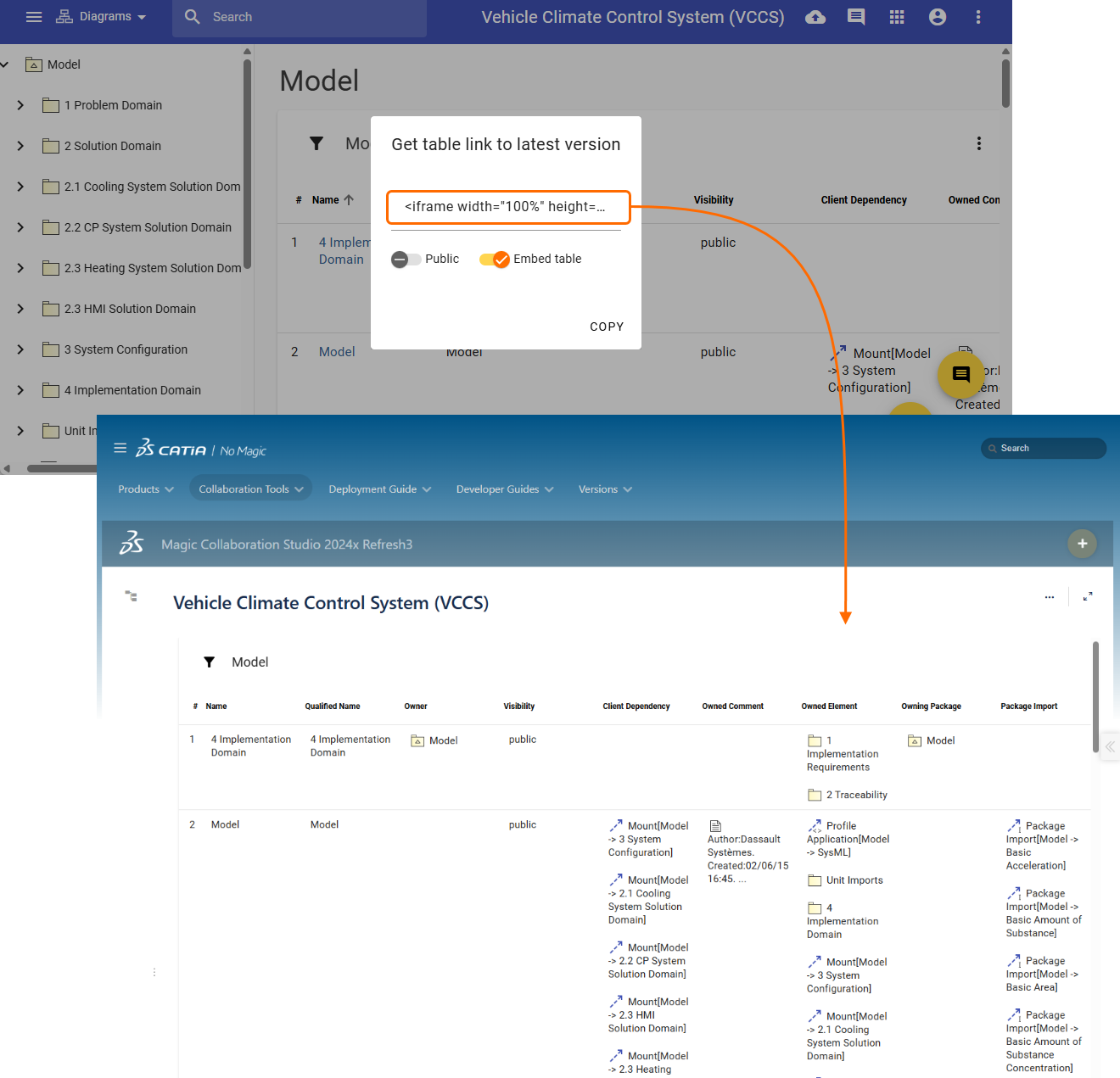The width and height of the screenshot is (1120, 1078).
Task: Click the 2.3 HMI Solution Domain folder icon
Action: tap(51, 309)
